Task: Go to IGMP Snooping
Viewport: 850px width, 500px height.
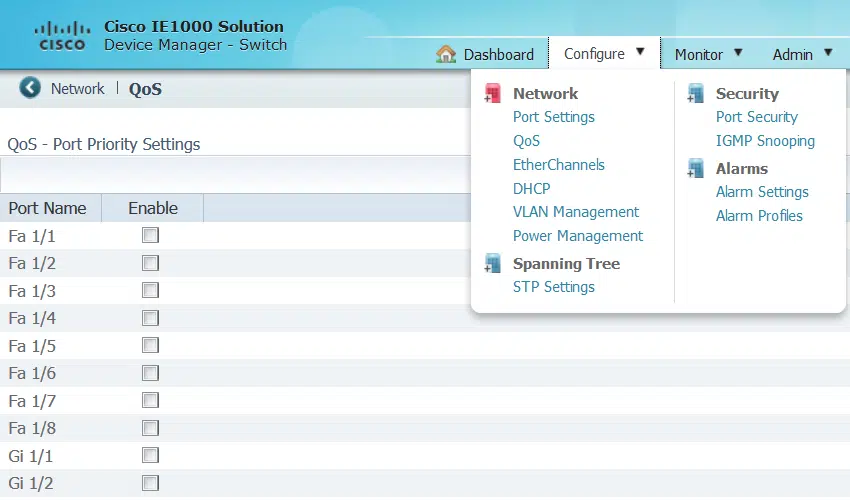Action: (x=765, y=141)
